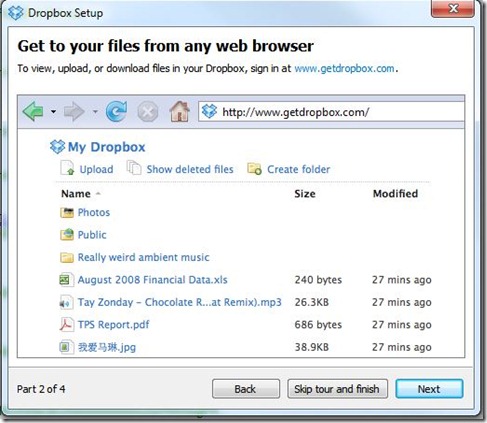487x423 pixels.
Task: Click Skip tour and finish button
Action: pyautogui.click(x=337, y=389)
